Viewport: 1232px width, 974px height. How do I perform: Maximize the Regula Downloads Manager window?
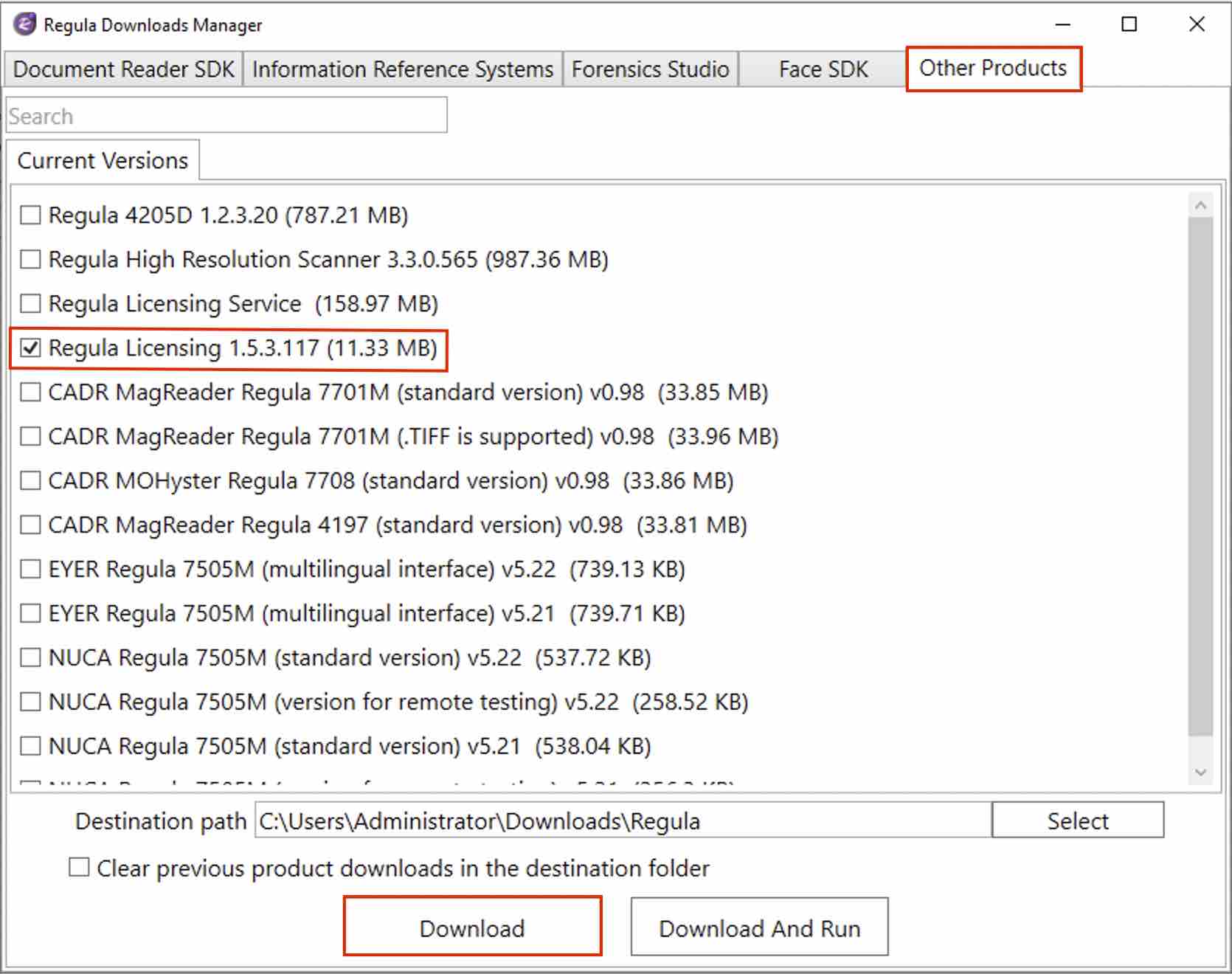[1129, 24]
